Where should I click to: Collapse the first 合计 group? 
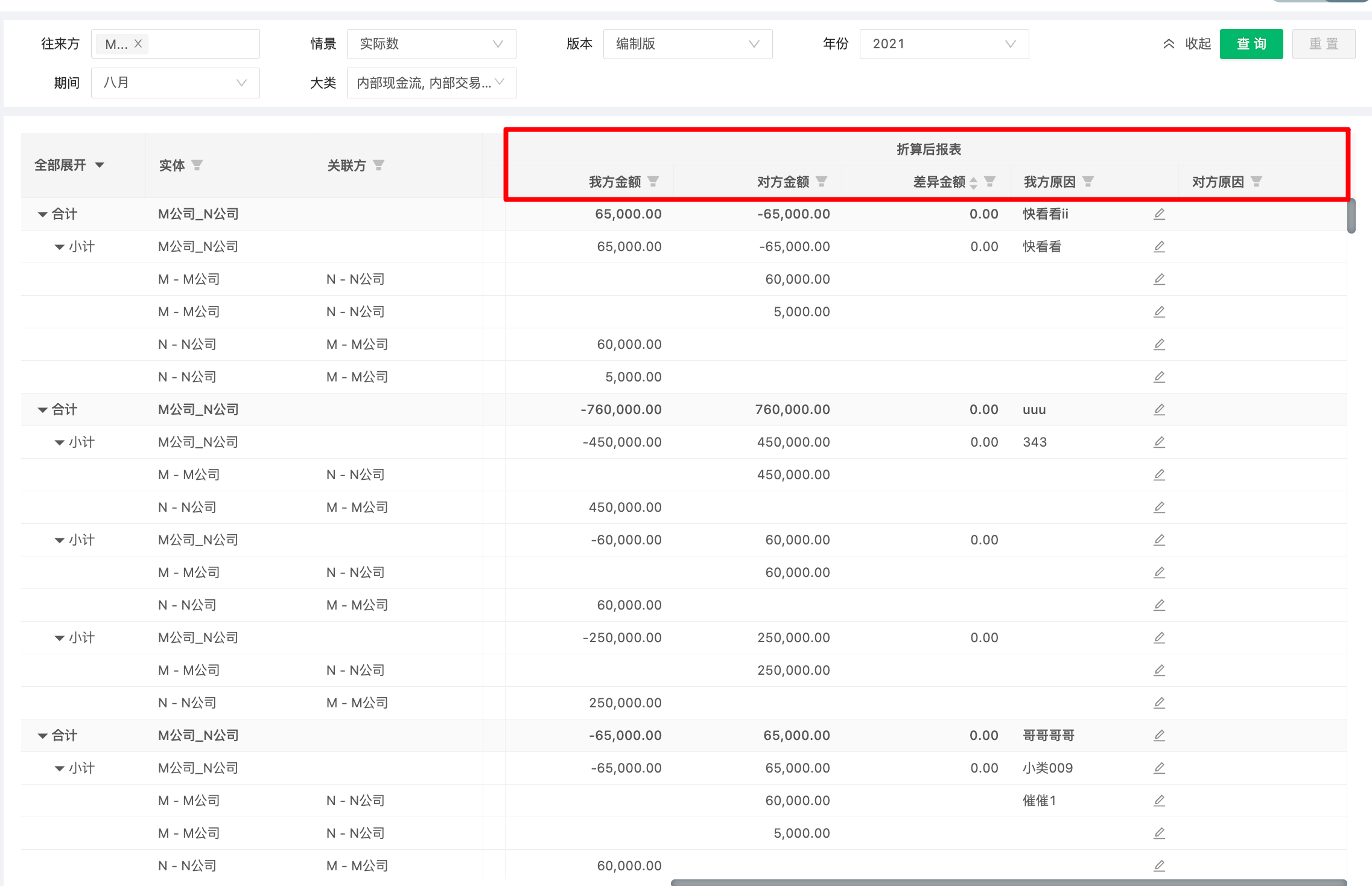point(42,214)
